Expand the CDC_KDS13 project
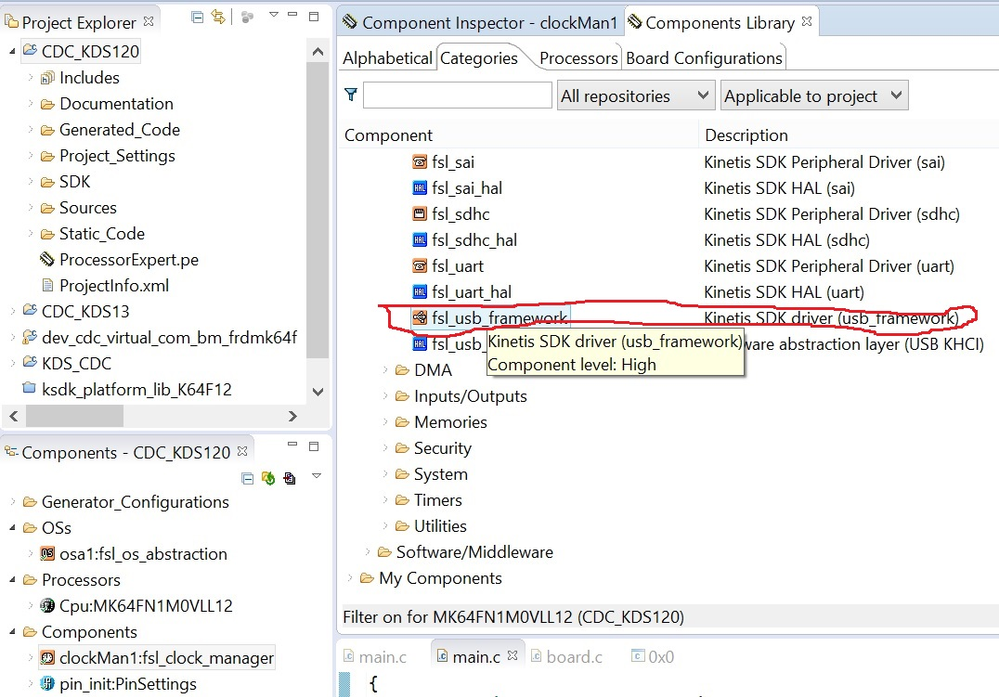 12,311
